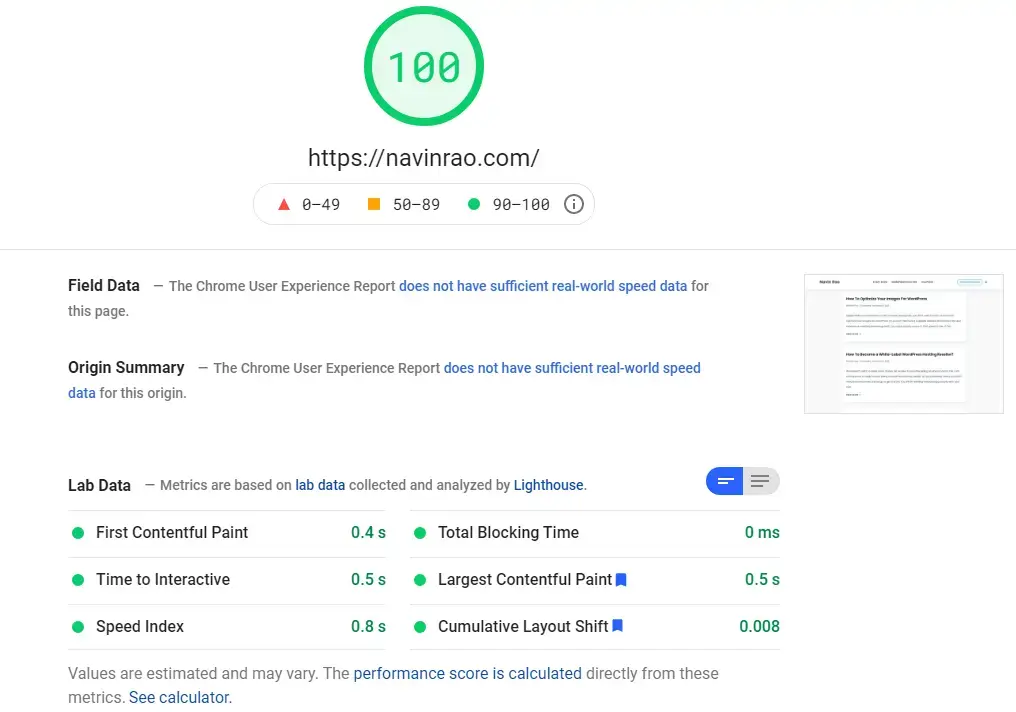
Task: Click the green dot beside Speed Index
Action: tap(78, 626)
